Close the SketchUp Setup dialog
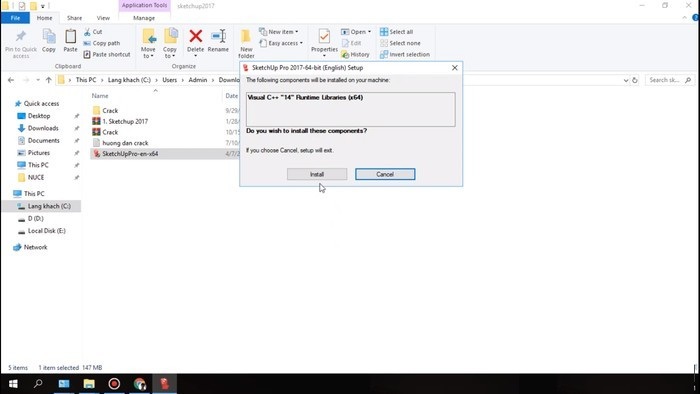 [x=454, y=68]
